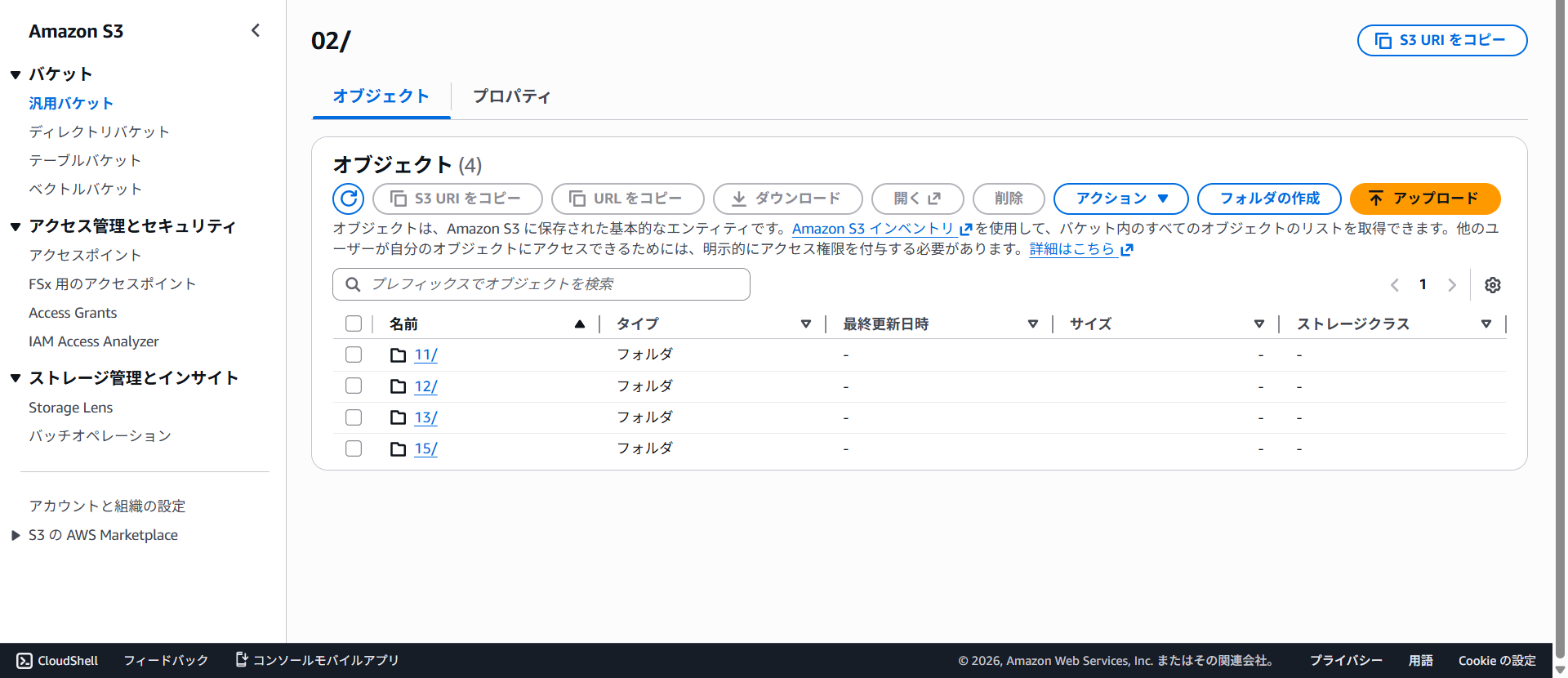Viewport: 1568px width, 678px height.
Task: Check the box for folder 13/
Action: click(x=354, y=417)
